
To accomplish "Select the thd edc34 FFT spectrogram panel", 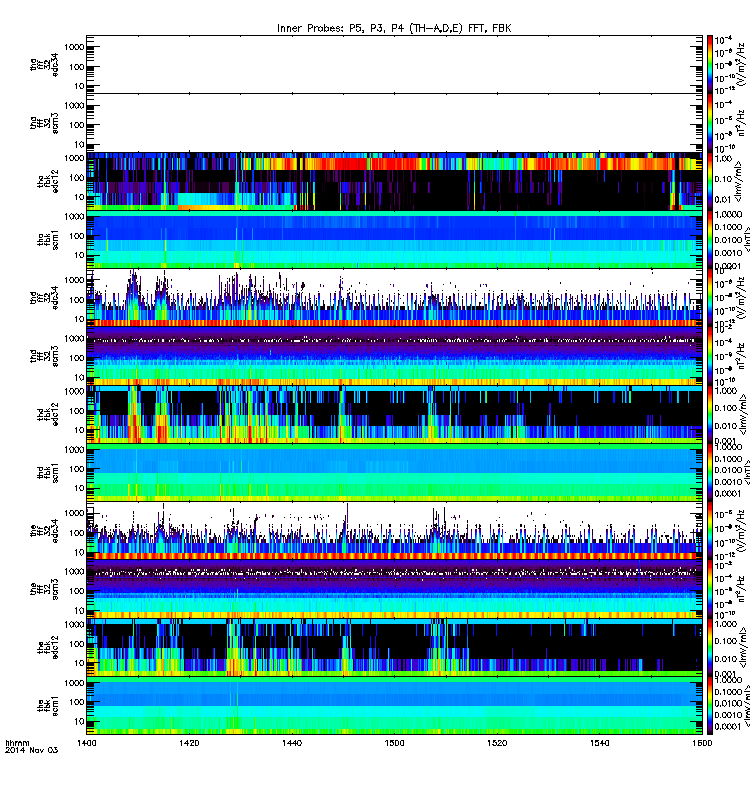I will click(394, 297).
